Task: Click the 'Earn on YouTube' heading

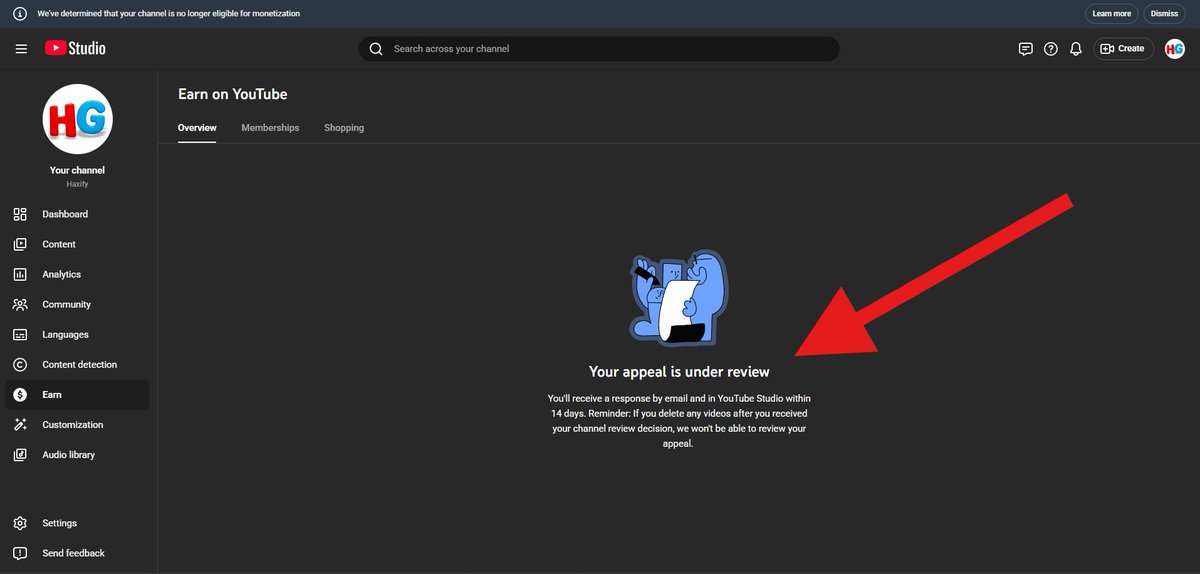Action: [x=233, y=94]
